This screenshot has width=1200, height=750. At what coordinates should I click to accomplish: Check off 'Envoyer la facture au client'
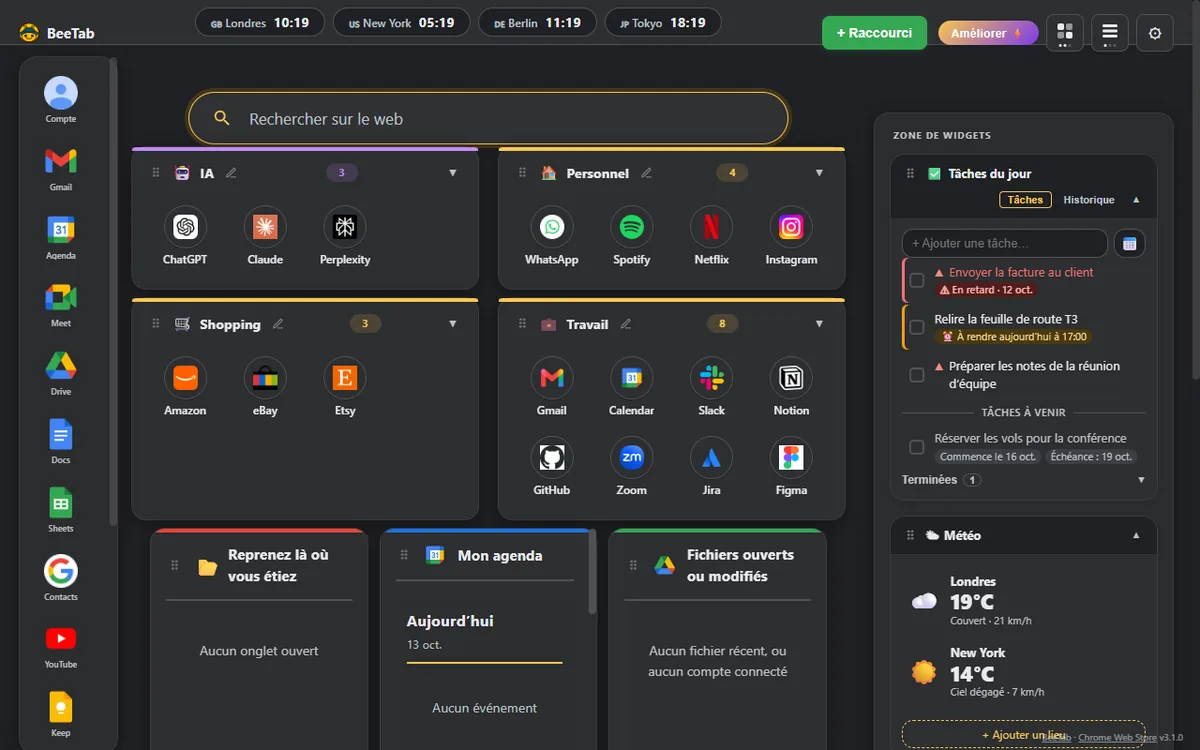[x=916, y=280]
